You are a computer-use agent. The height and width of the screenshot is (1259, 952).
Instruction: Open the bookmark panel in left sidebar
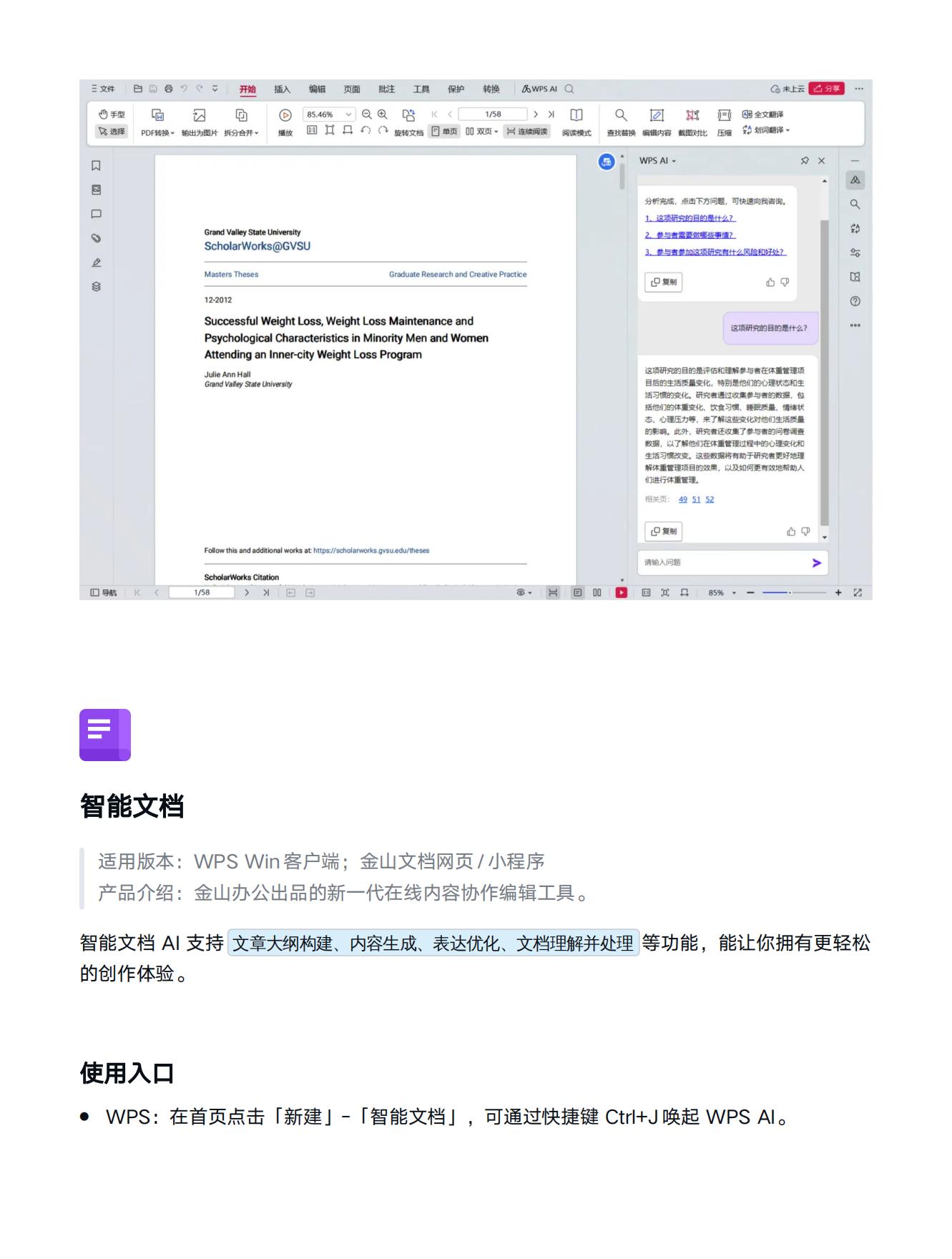click(97, 165)
